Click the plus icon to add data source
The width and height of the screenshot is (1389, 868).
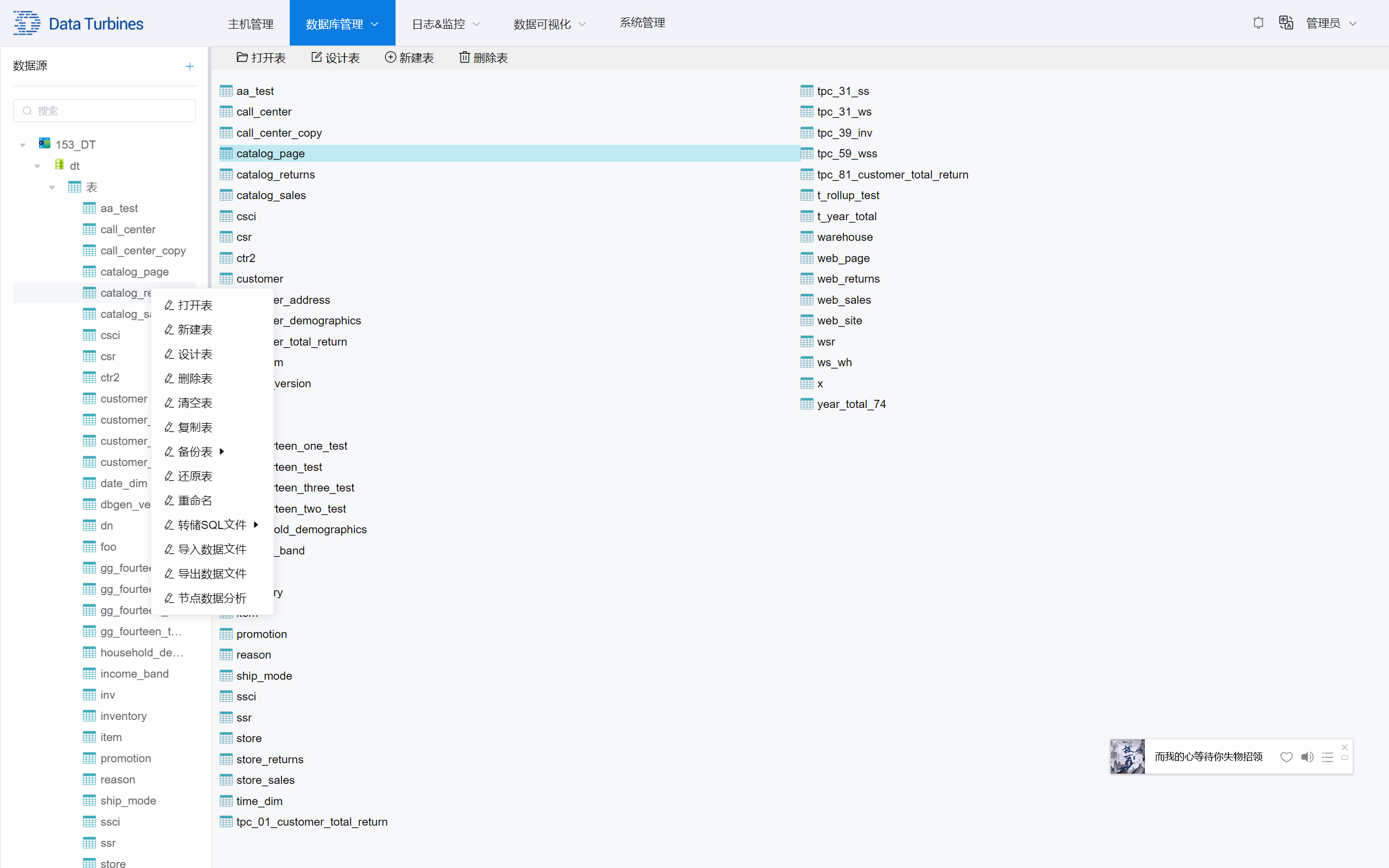click(190, 67)
